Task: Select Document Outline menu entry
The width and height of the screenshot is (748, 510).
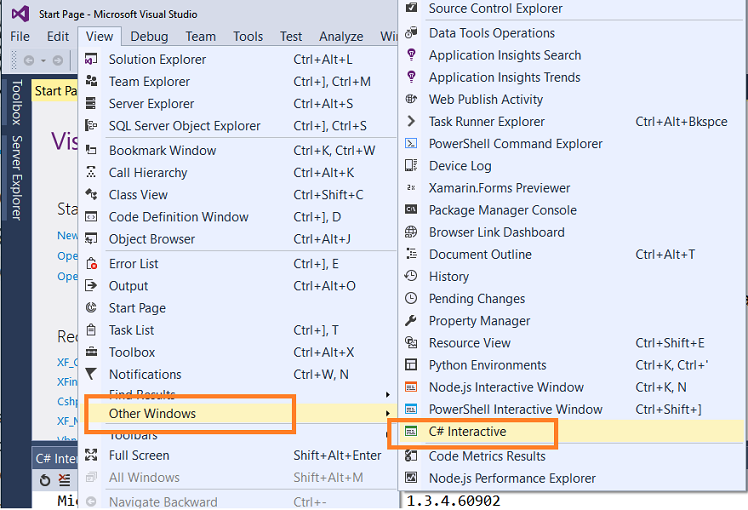Action: click(572, 254)
